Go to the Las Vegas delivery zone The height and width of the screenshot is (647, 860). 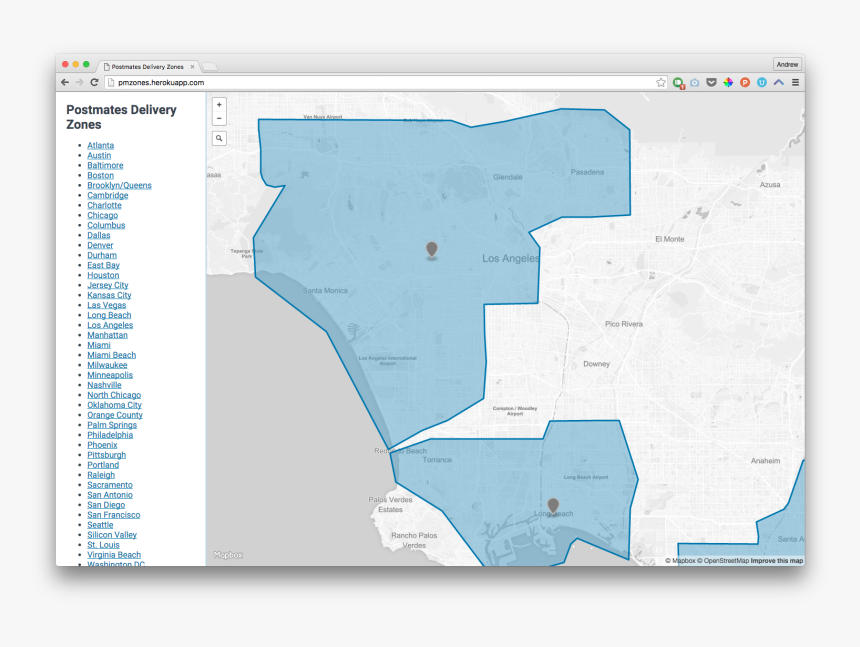(107, 305)
